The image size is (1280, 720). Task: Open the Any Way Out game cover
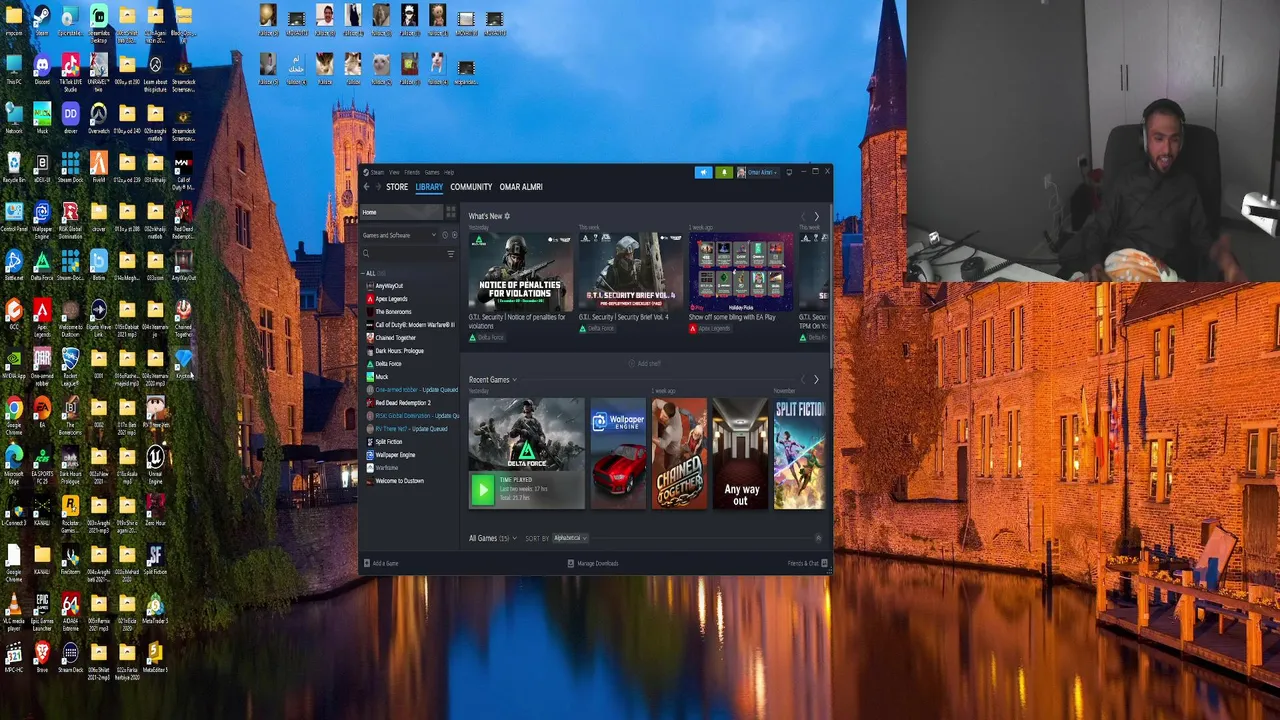740,454
